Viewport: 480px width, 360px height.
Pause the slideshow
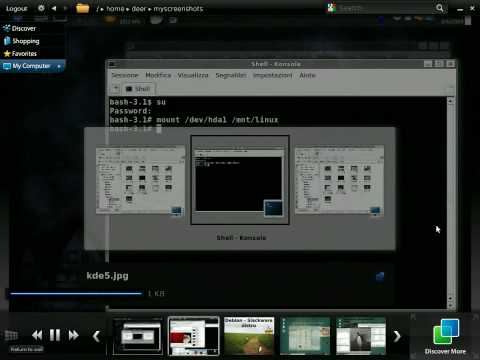coord(55,335)
